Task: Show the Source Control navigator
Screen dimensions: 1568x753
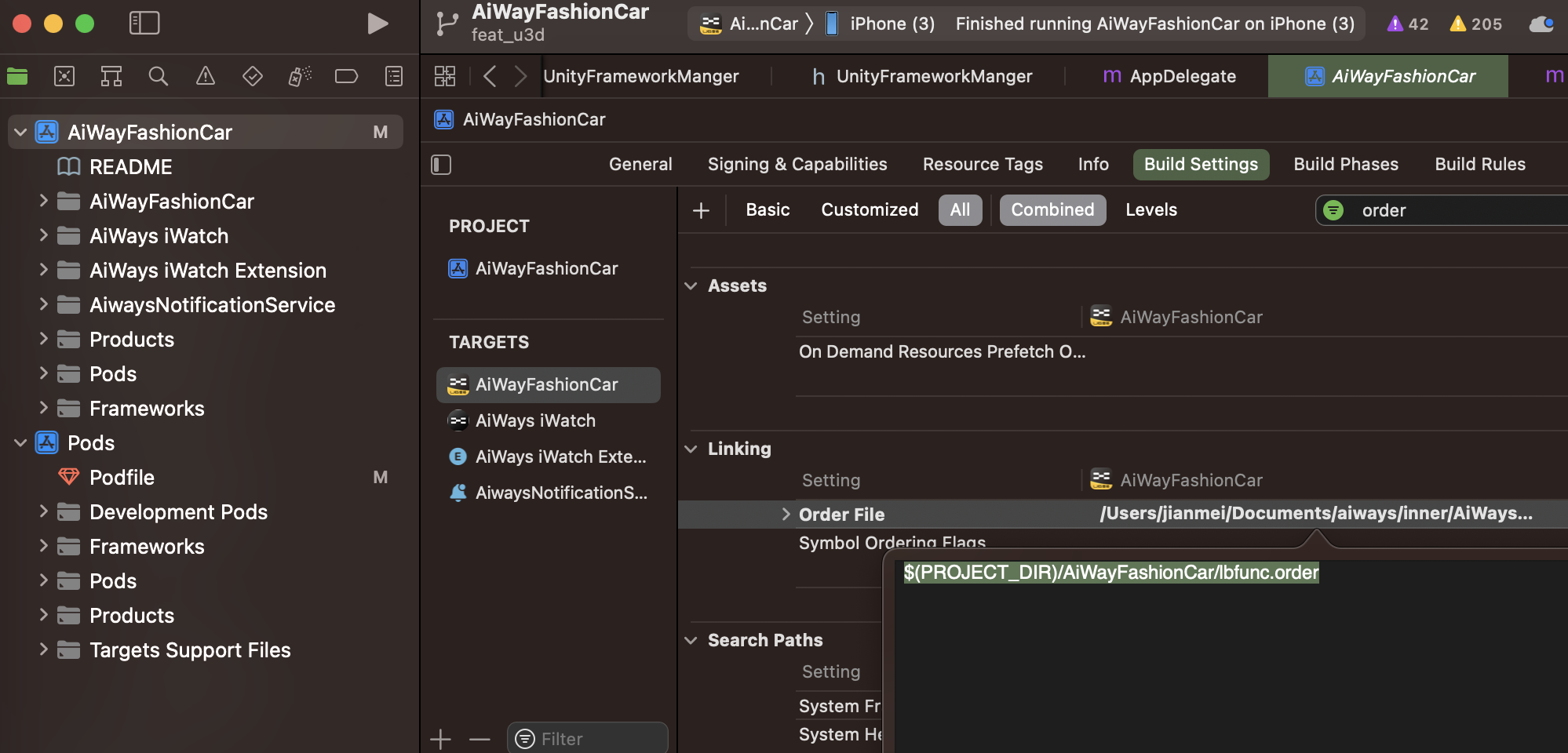Action: click(x=64, y=76)
